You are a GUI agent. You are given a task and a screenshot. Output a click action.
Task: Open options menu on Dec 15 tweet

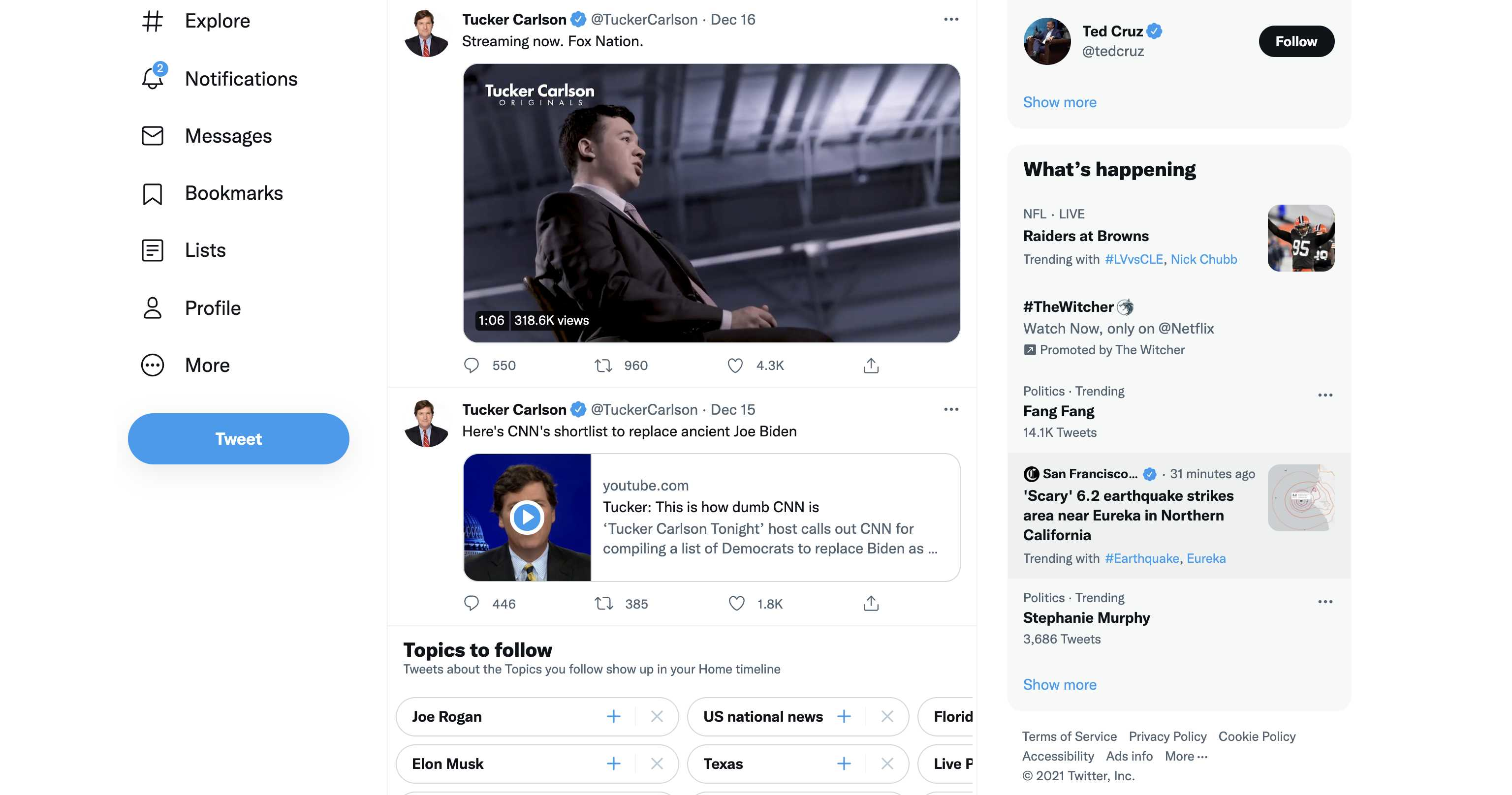951,409
